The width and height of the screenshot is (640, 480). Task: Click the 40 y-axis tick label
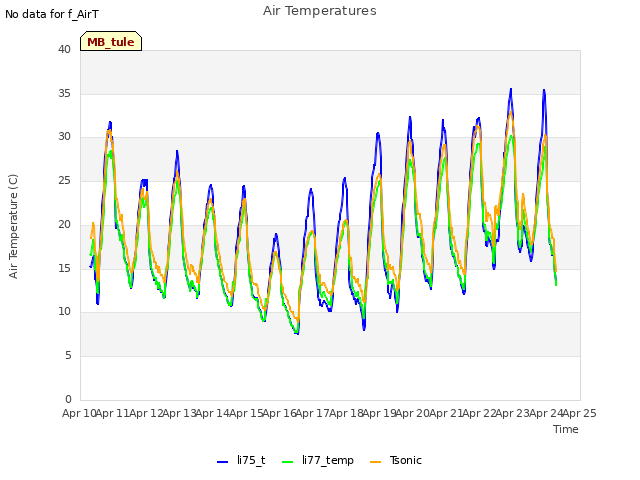pyautogui.click(x=64, y=49)
